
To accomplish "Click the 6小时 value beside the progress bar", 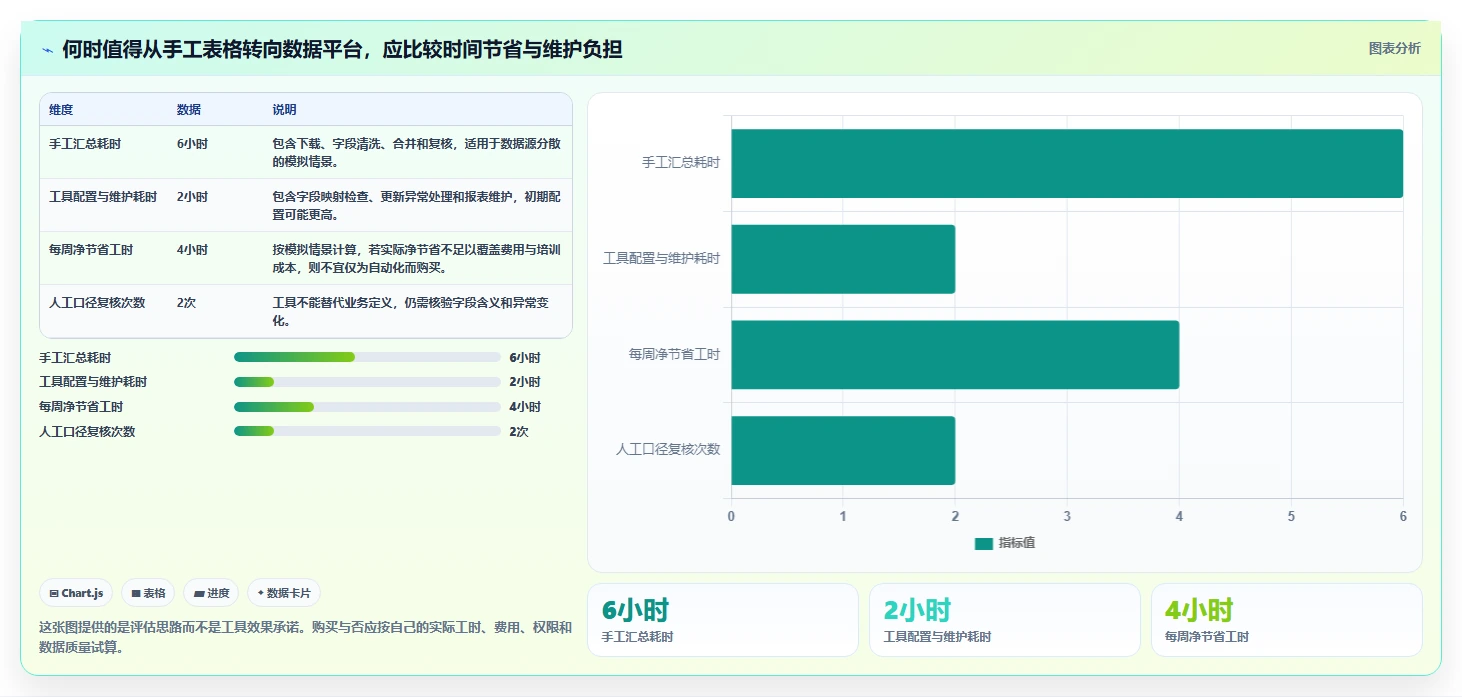I will (x=525, y=357).
